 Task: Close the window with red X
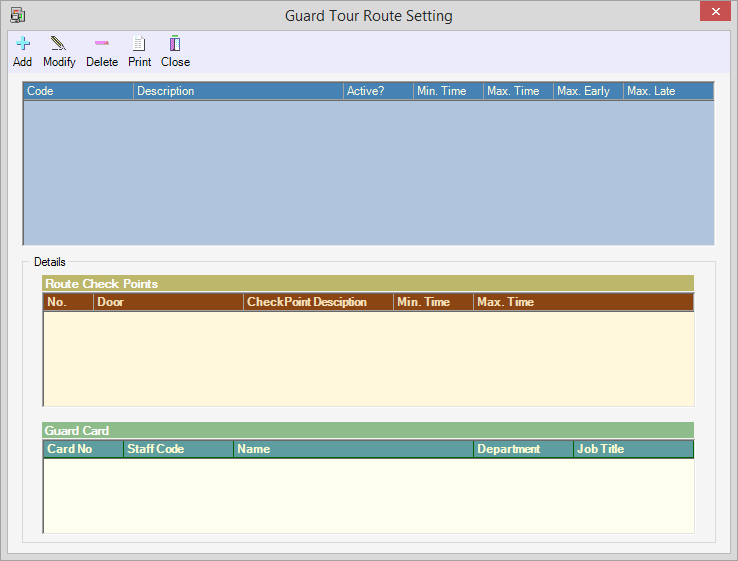pyautogui.click(x=714, y=13)
